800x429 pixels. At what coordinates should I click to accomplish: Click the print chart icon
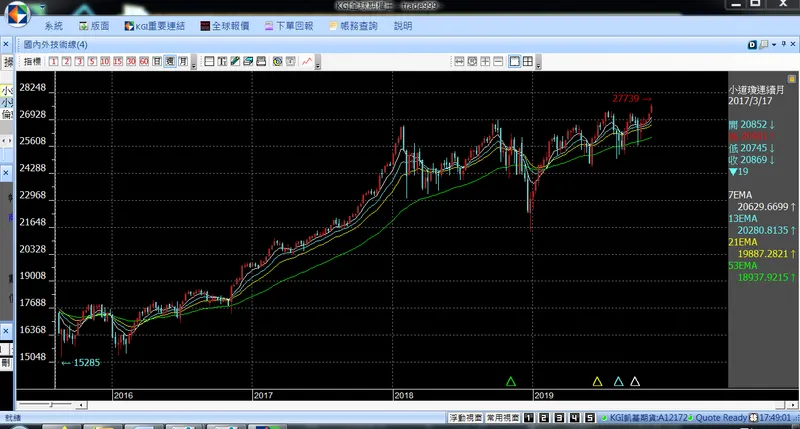coord(261,62)
